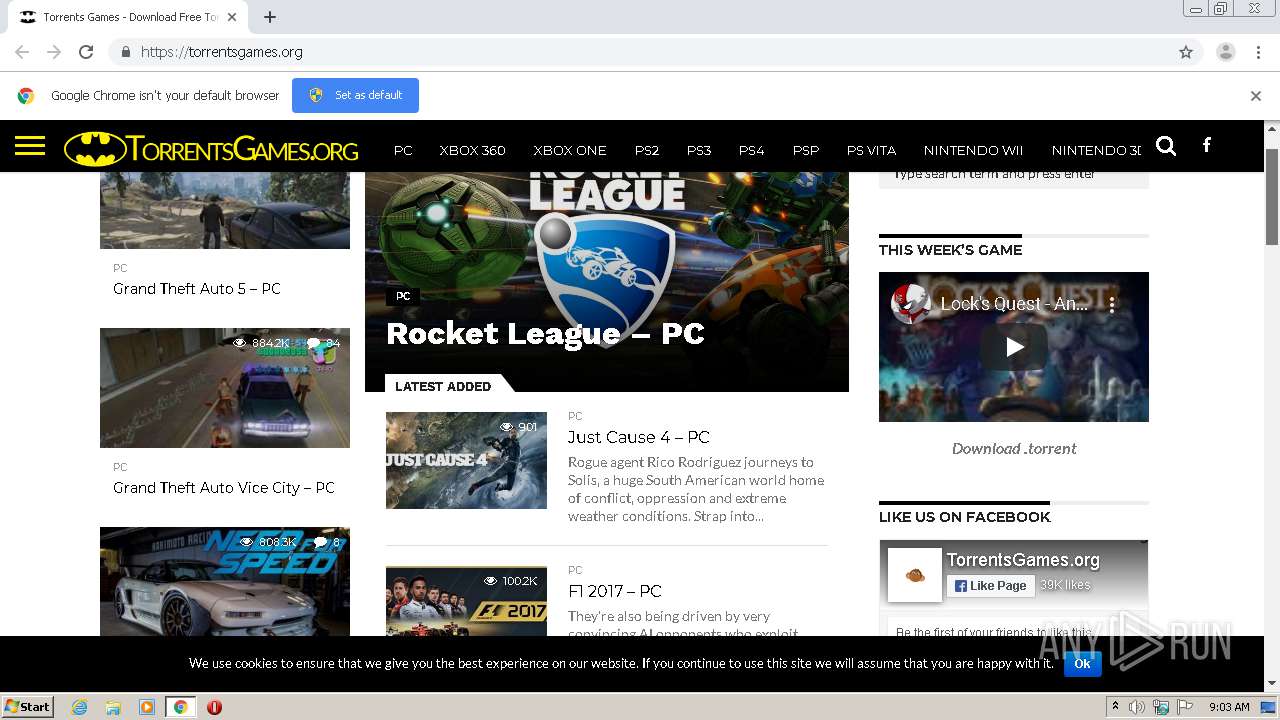Open the TorrentsGames.org Facebook page title

tap(1023, 560)
